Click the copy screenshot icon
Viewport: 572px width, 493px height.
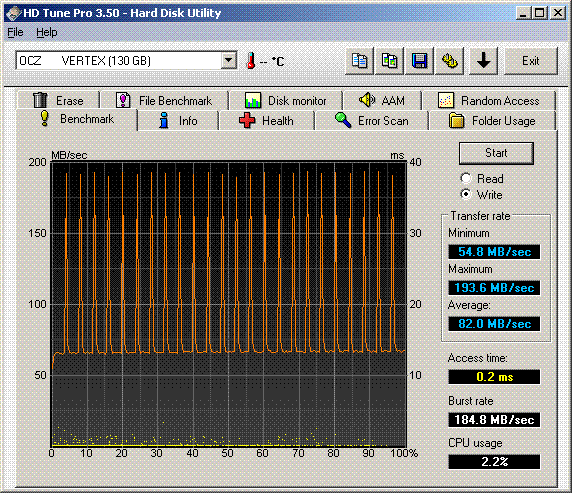click(x=389, y=61)
